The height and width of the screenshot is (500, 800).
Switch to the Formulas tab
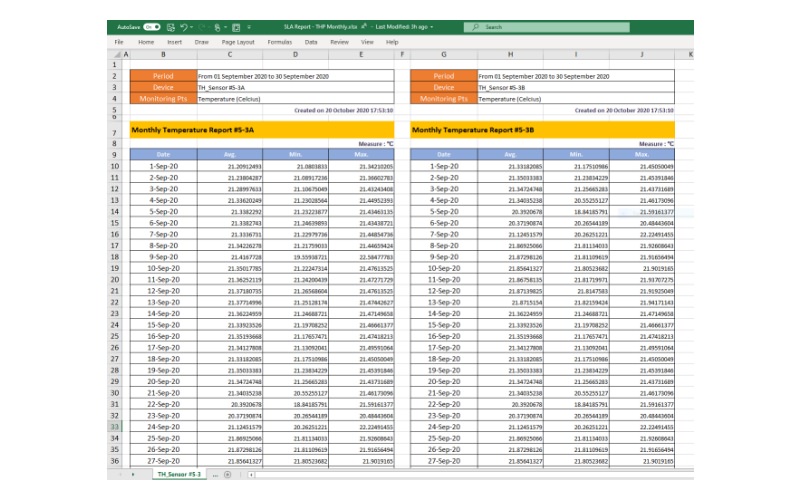[x=280, y=42]
